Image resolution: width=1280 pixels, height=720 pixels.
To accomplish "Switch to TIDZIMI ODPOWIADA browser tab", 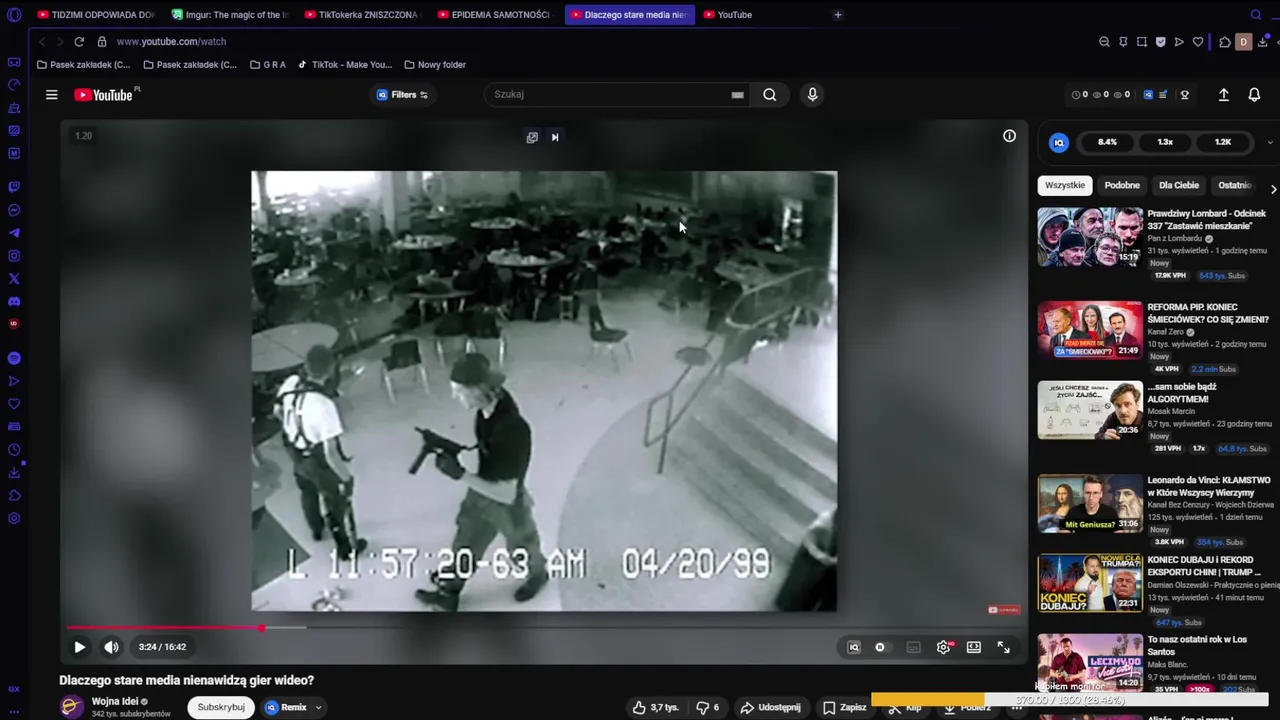I will click(x=96, y=15).
